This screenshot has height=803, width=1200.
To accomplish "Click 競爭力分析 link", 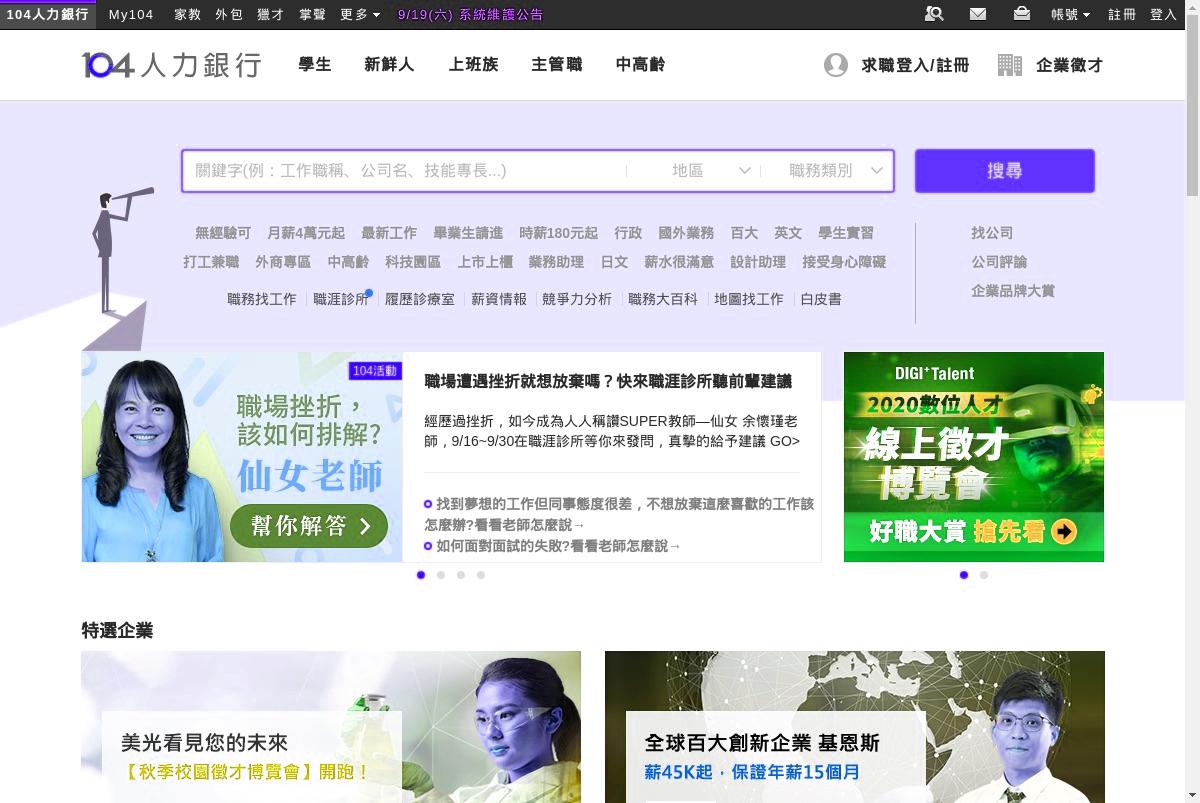I will pos(577,299).
